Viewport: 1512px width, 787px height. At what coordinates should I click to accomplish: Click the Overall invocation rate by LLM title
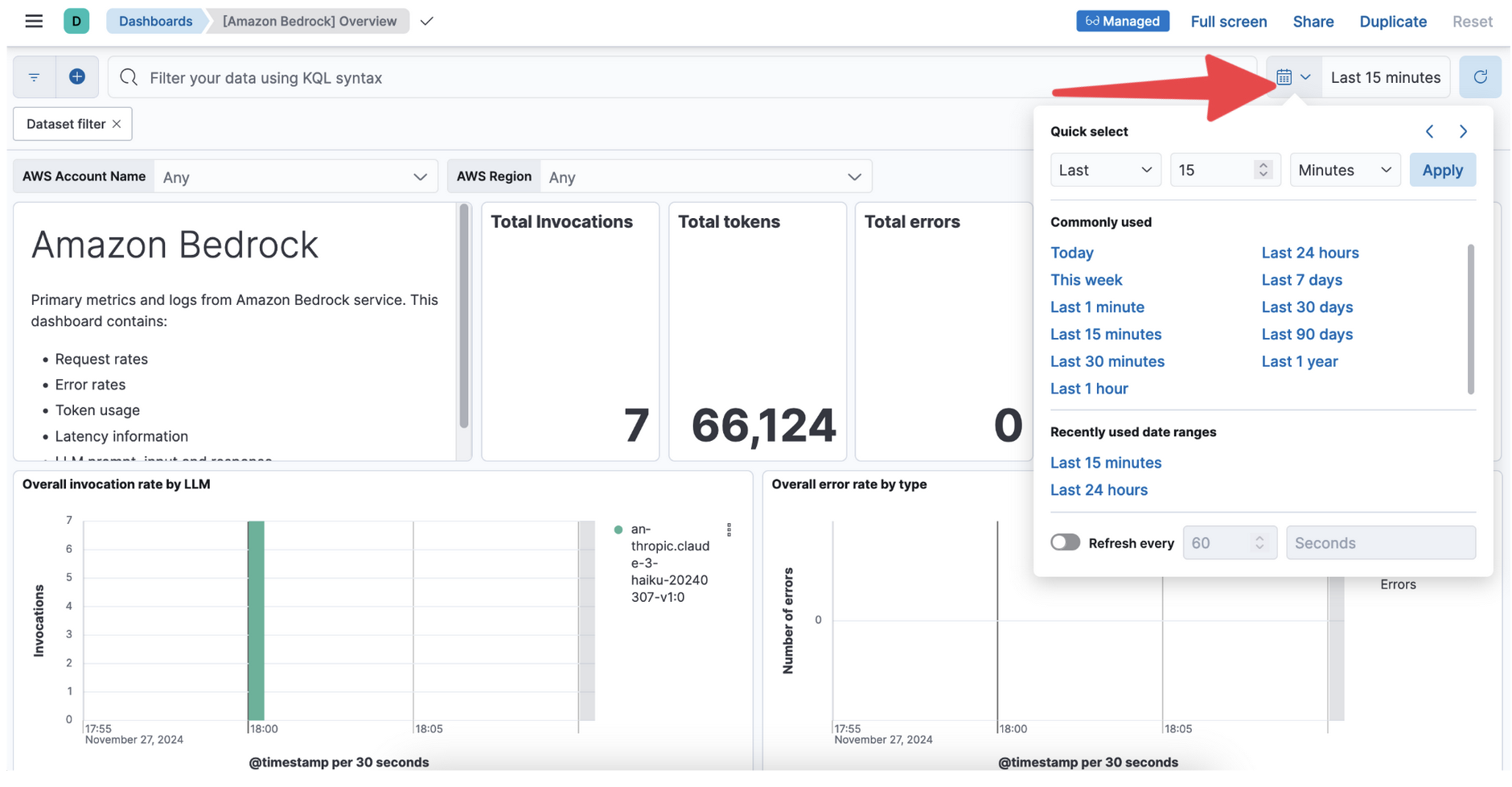[117, 484]
